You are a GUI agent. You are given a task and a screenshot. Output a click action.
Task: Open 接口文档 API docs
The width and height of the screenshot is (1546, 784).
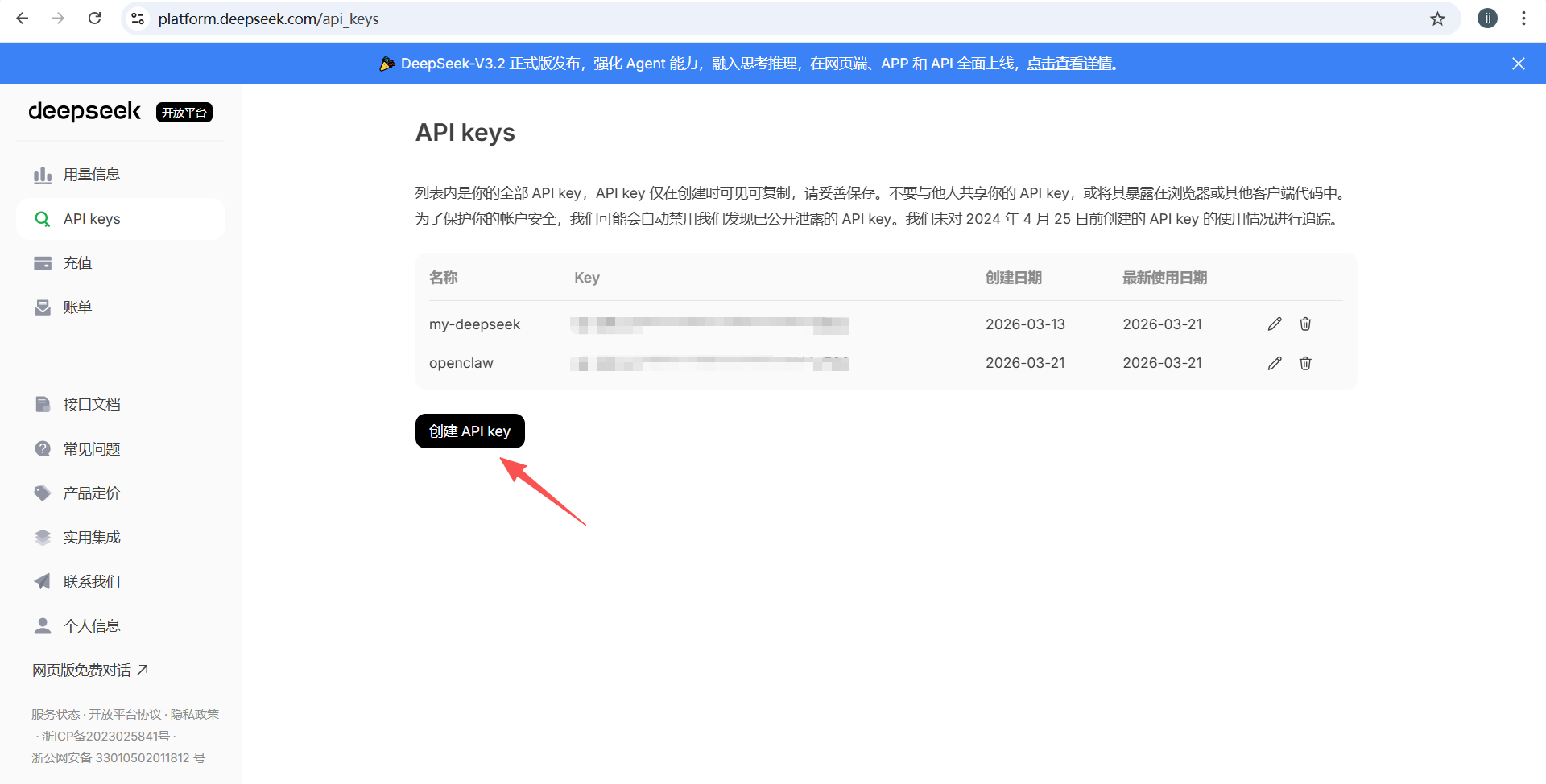121,404
